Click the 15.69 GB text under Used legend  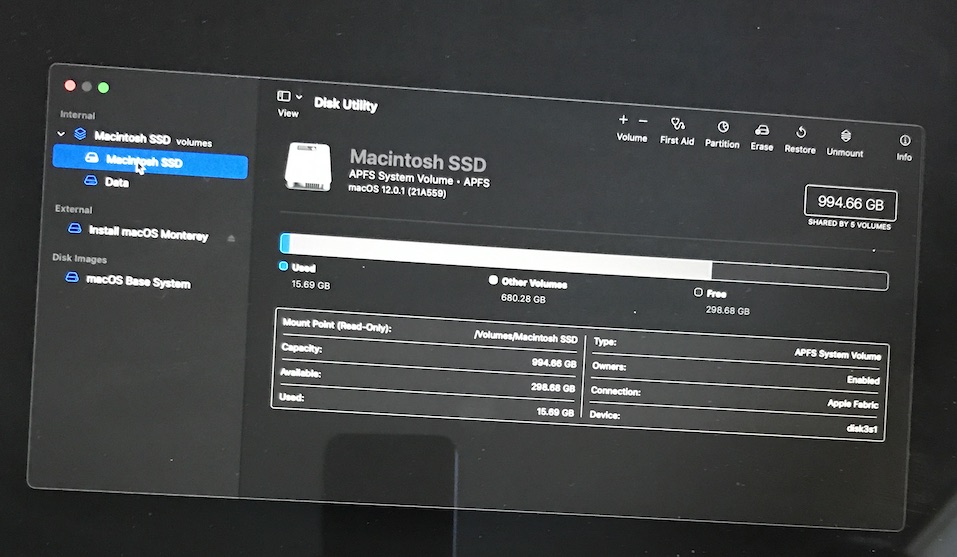[311, 284]
